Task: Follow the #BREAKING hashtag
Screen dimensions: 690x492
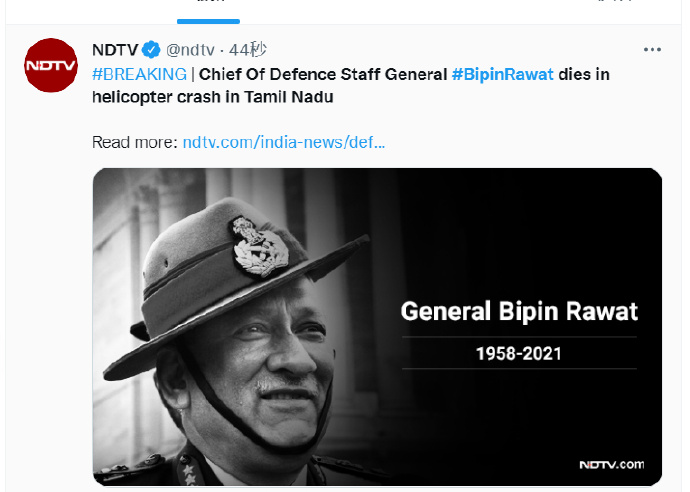Action: [139, 74]
